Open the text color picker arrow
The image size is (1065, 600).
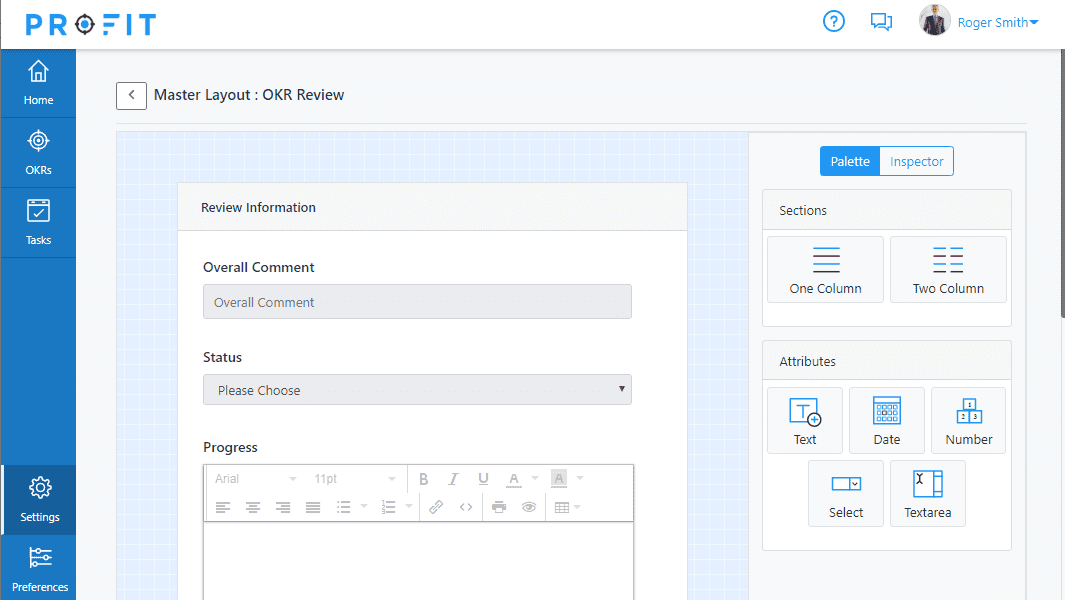535,478
